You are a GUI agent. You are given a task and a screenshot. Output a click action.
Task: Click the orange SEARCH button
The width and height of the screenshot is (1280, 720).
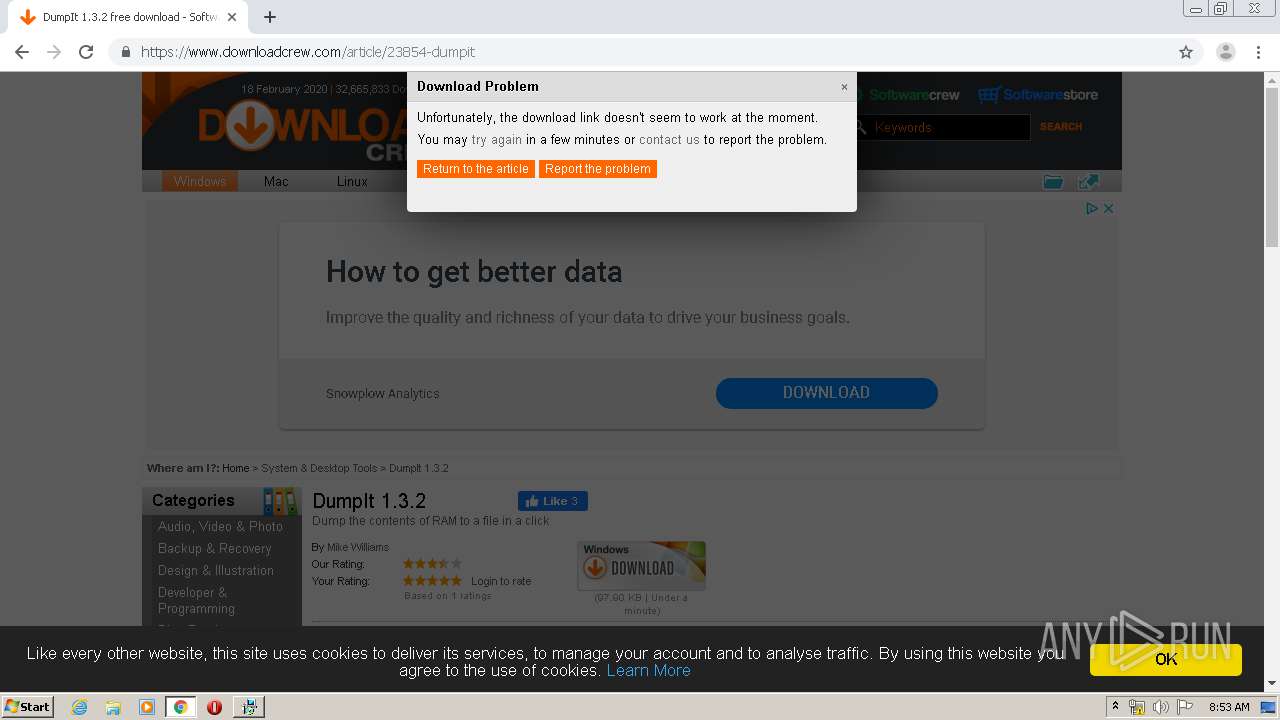point(1061,127)
